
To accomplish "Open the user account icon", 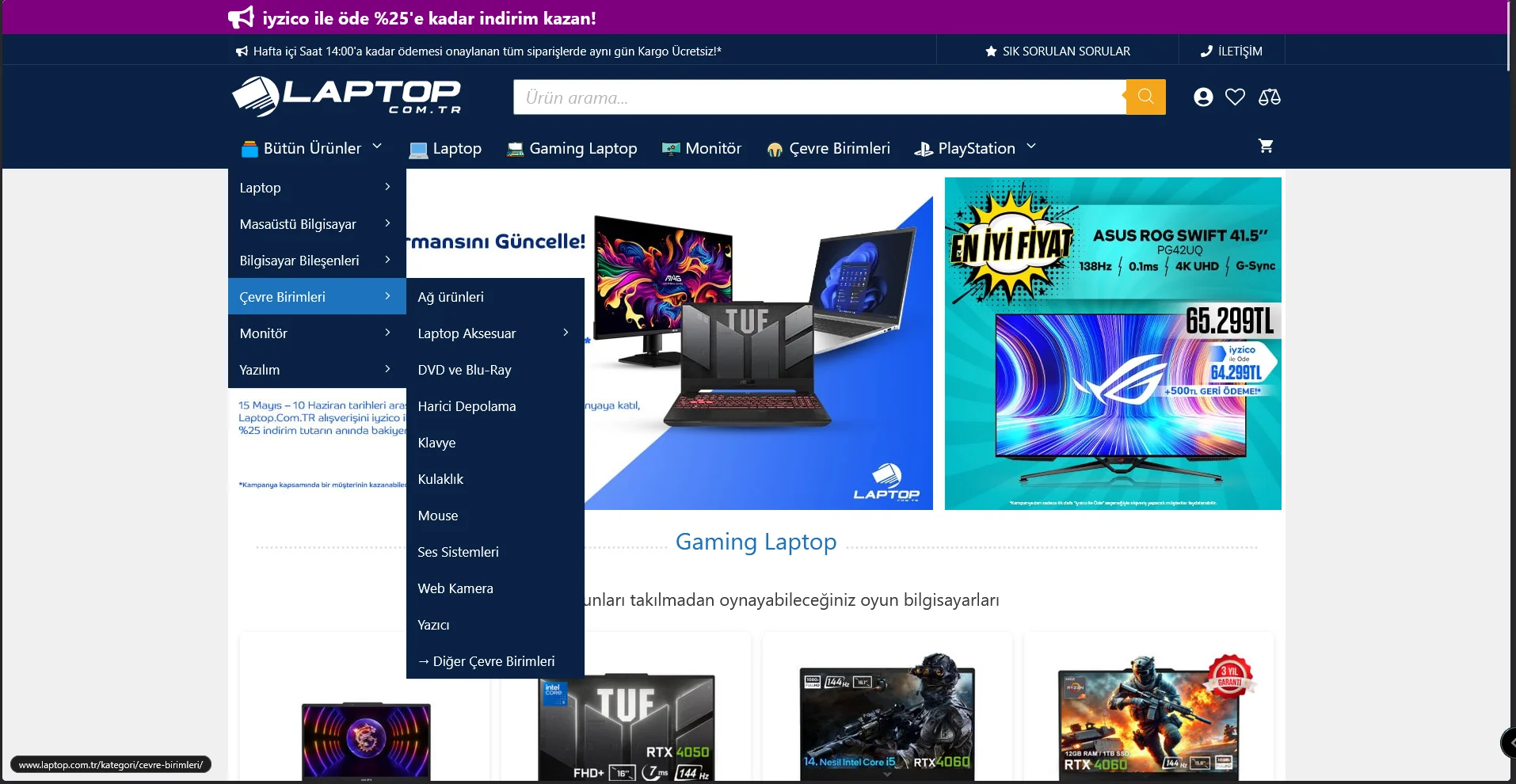I will tap(1203, 97).
